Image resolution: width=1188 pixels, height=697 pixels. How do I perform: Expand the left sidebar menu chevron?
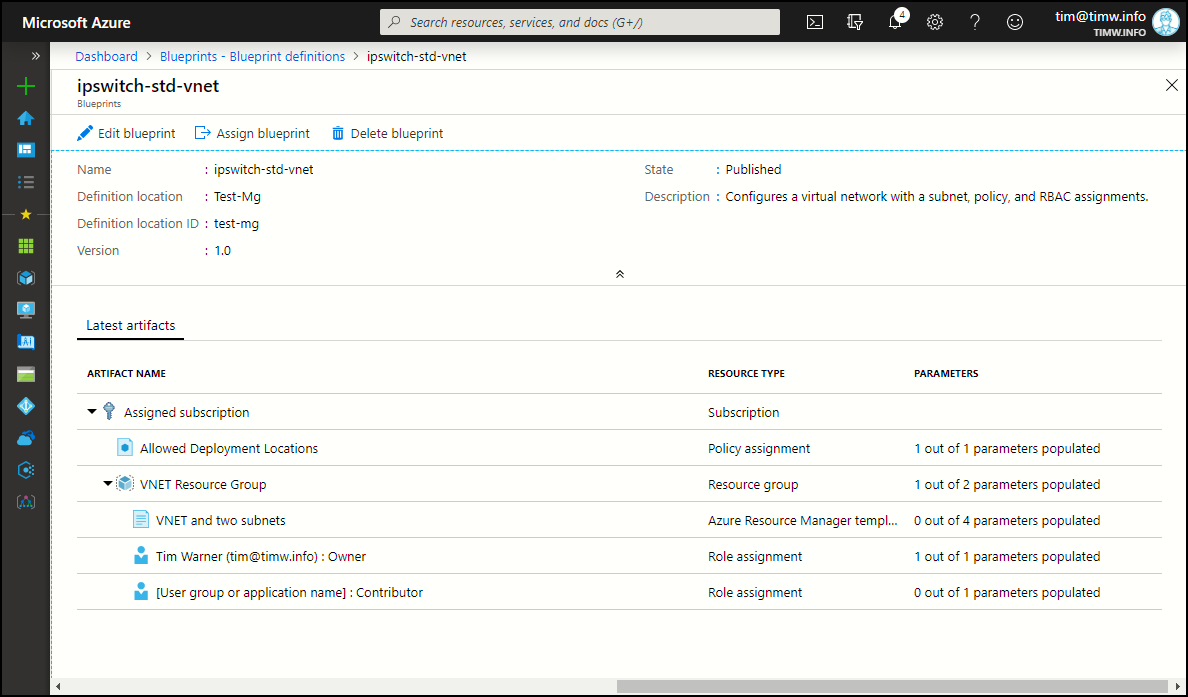pyautogui.click(x=36, y=56)
